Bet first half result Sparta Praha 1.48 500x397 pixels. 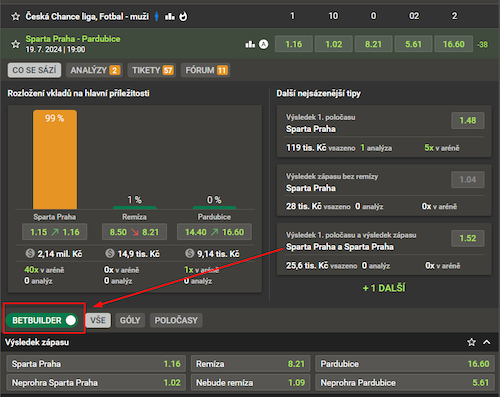(468, 120)
